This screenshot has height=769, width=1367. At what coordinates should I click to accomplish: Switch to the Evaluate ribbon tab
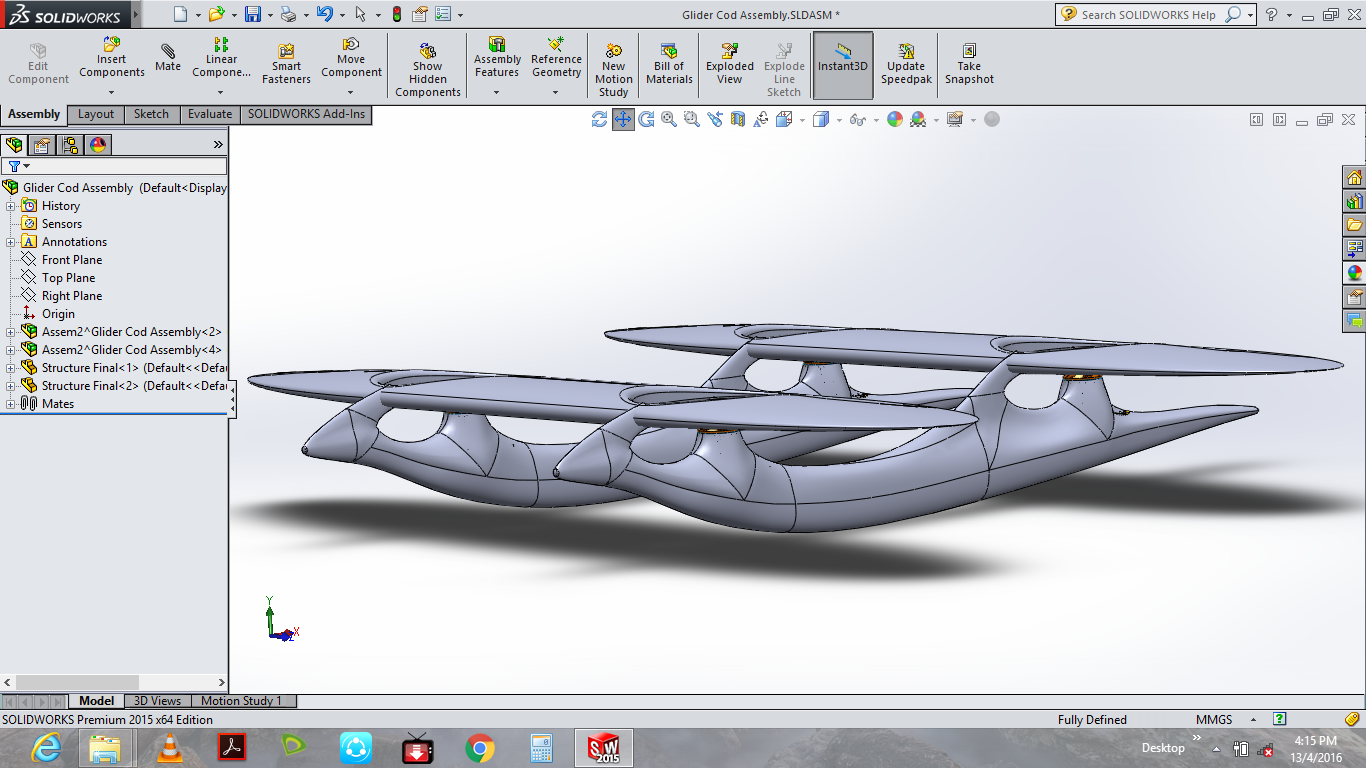click(x=210, y=114)
